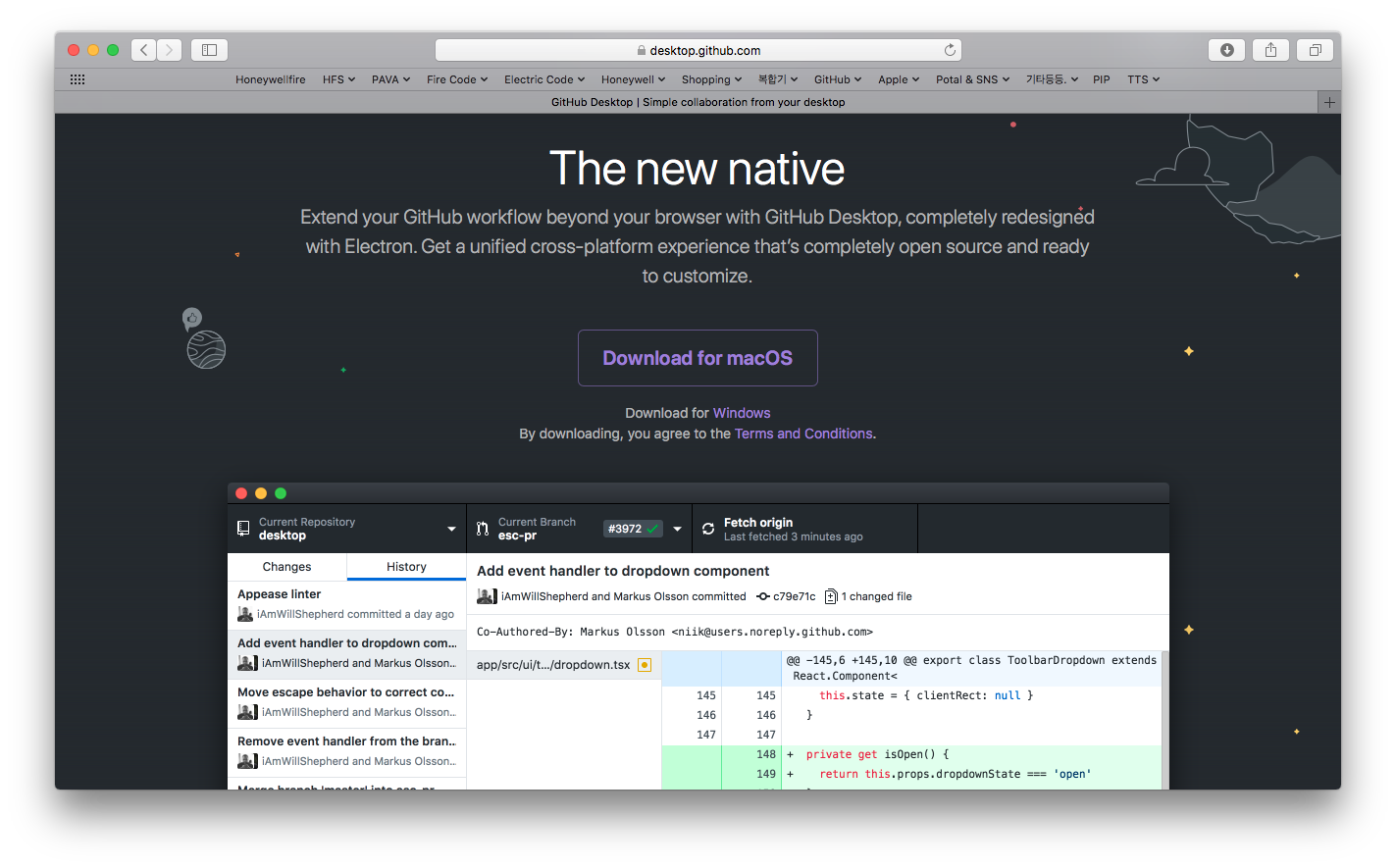Open the bookmarks grid icon
Image resolution: width=1396 pixels, height=868 pixels.
[78, 79]
